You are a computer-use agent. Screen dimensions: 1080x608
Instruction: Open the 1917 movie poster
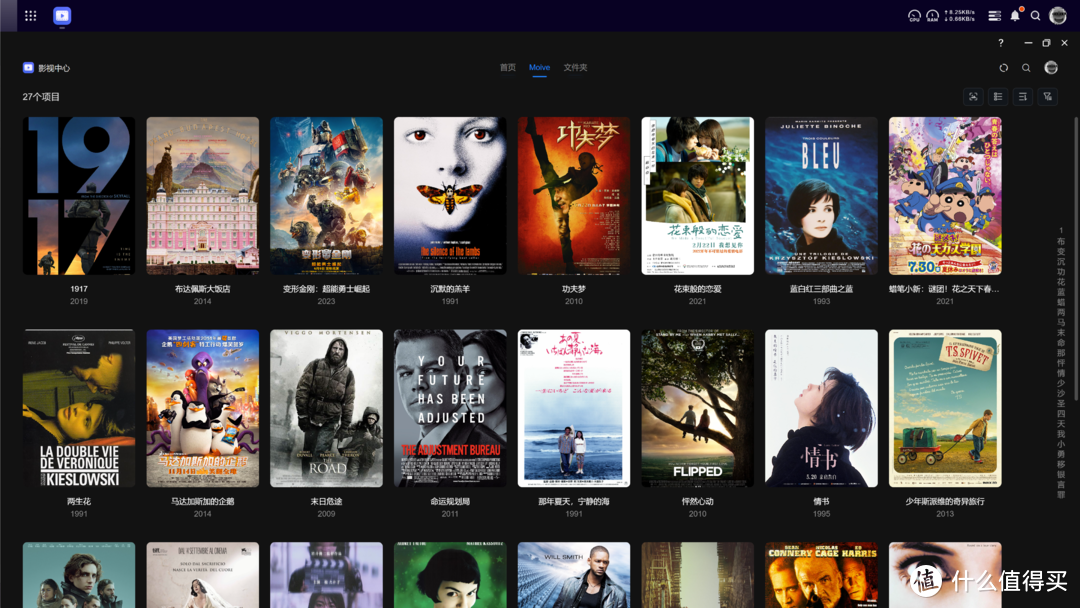pos(79,196)
